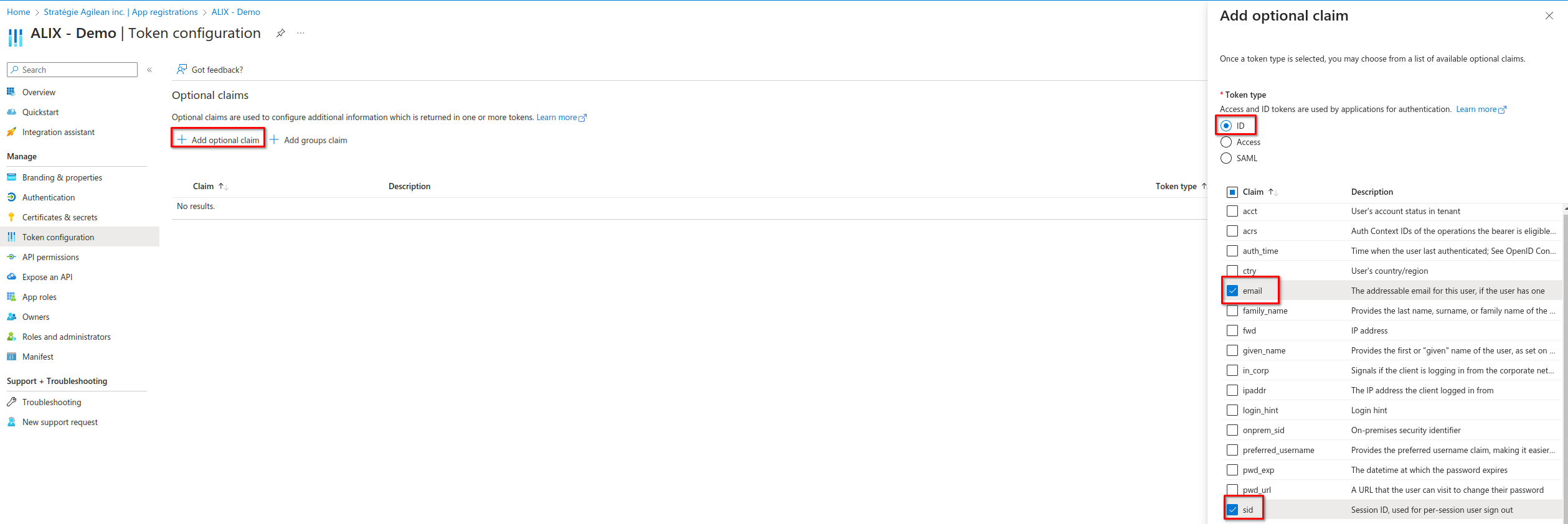This screenshot has width=1568, height=524.
Task: Open API permissions menu item
Action: 50,257
